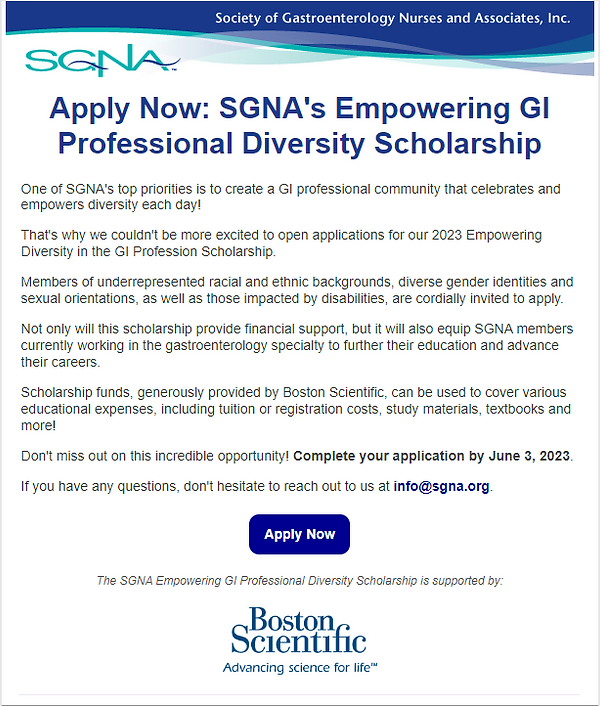Viewport: 600px width, 706px height.
Task: Click the Empowering GI Professional Diversity Scholarship headline
Action: 299,125
